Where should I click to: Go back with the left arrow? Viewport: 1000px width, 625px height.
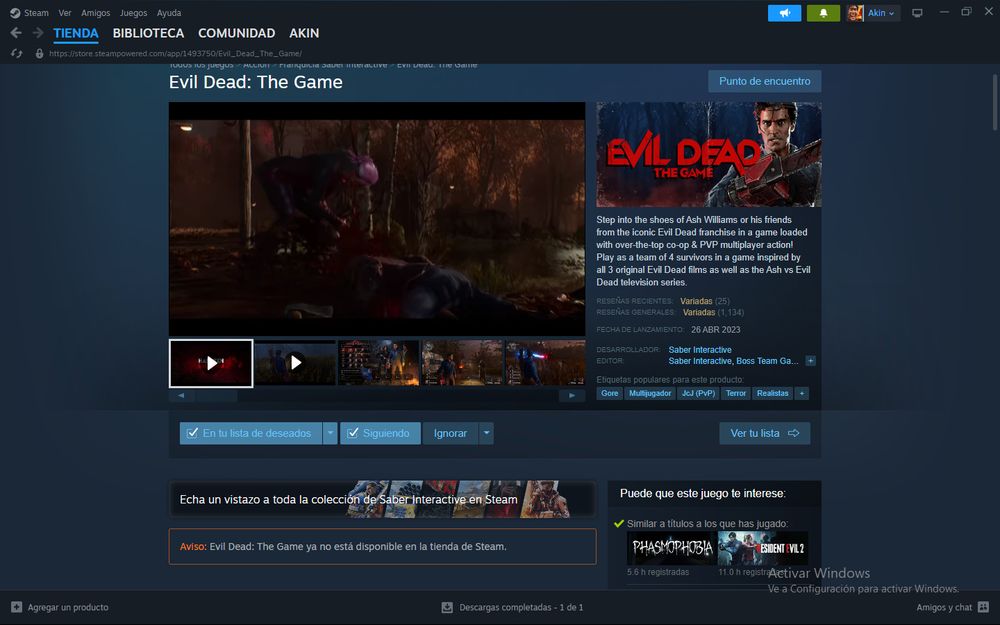point(17,33)
